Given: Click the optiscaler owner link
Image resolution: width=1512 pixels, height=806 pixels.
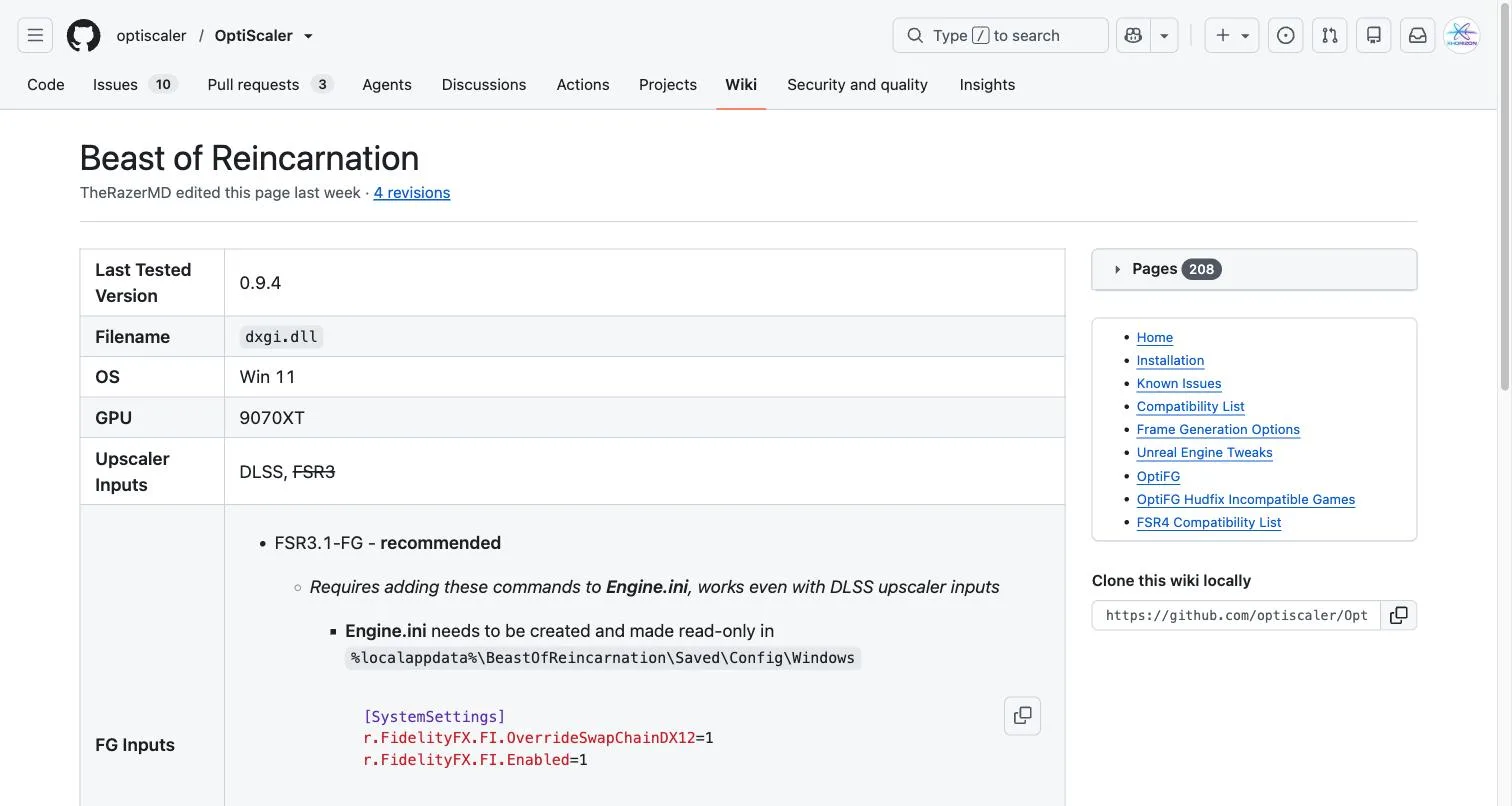Looking at the screenshot, I should tap(151, 35).
